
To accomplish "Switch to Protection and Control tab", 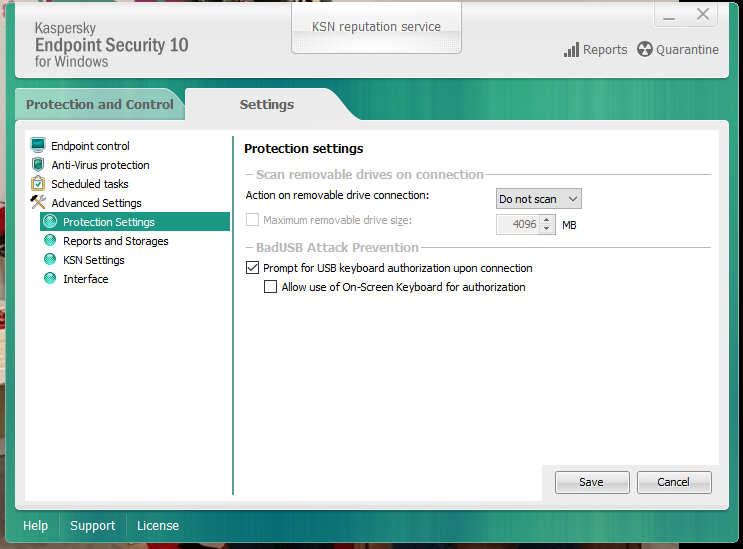I will (100, 104).
